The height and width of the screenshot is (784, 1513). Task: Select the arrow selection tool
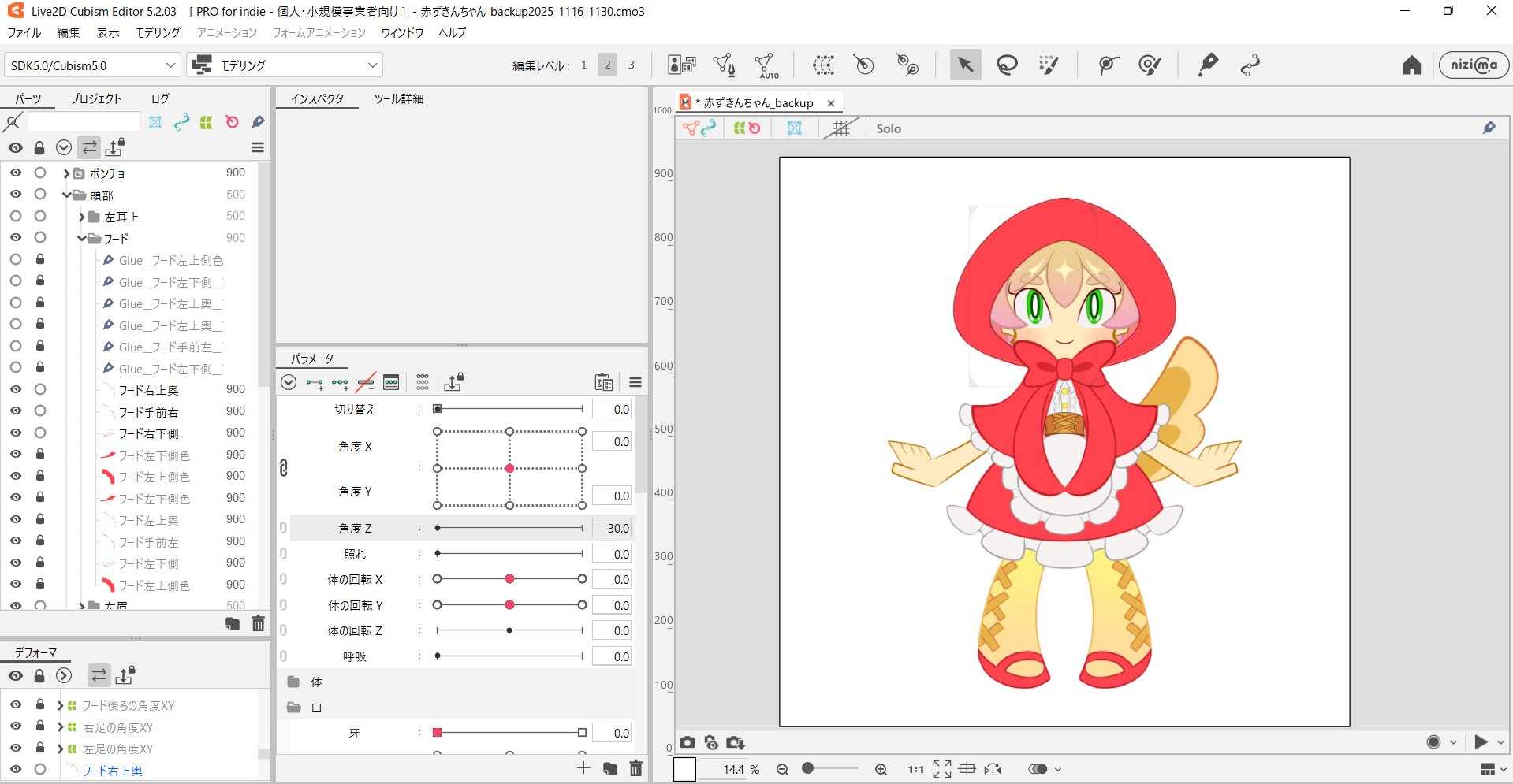point(965,65)
